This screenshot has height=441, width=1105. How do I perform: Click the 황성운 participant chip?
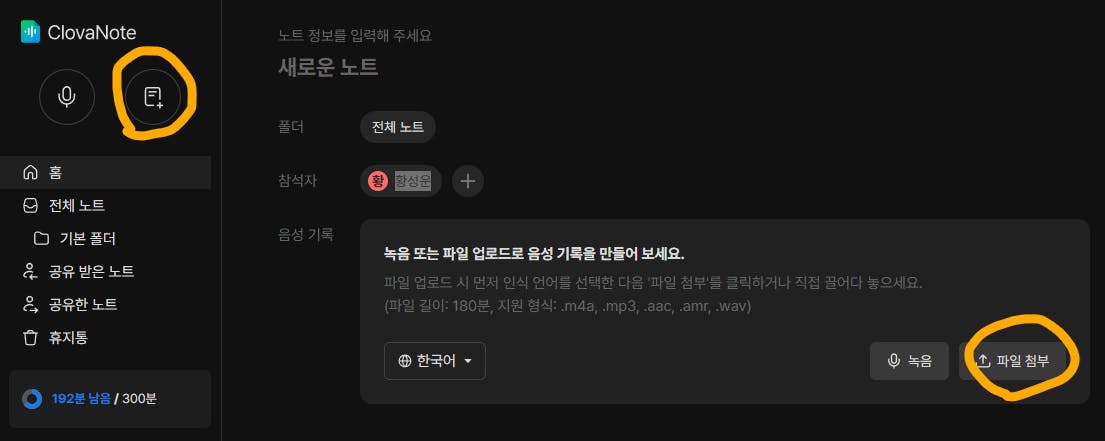pos(400,181)
